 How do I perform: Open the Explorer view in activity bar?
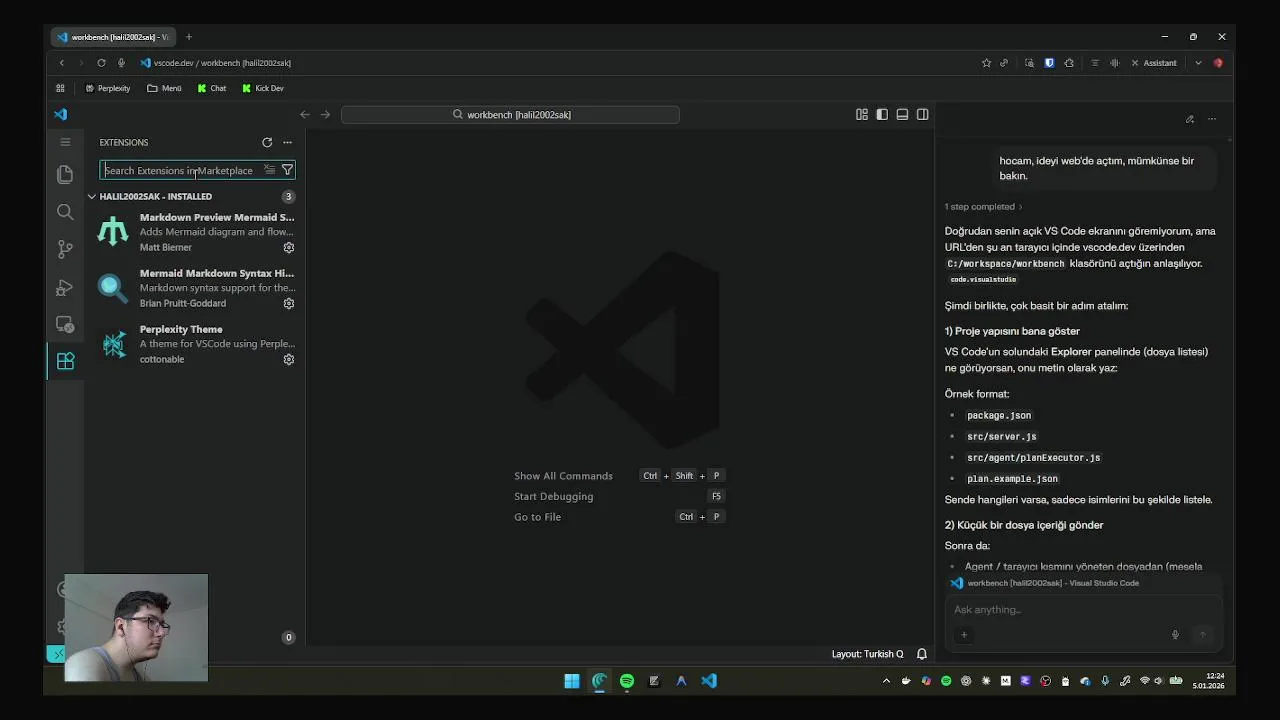(65, 174)
